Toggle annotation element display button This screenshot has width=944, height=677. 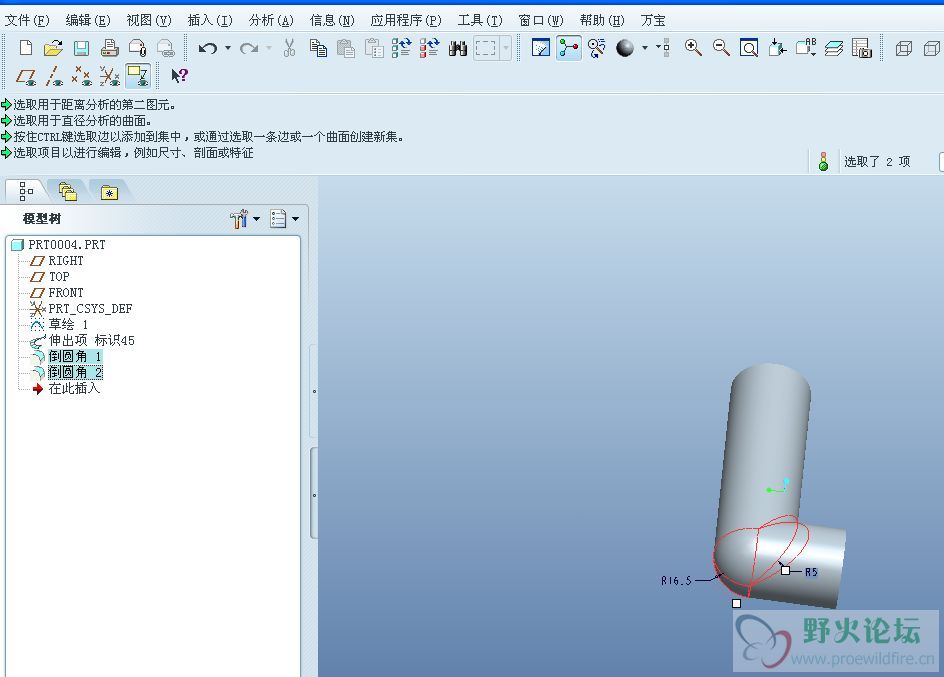point(138,76)
